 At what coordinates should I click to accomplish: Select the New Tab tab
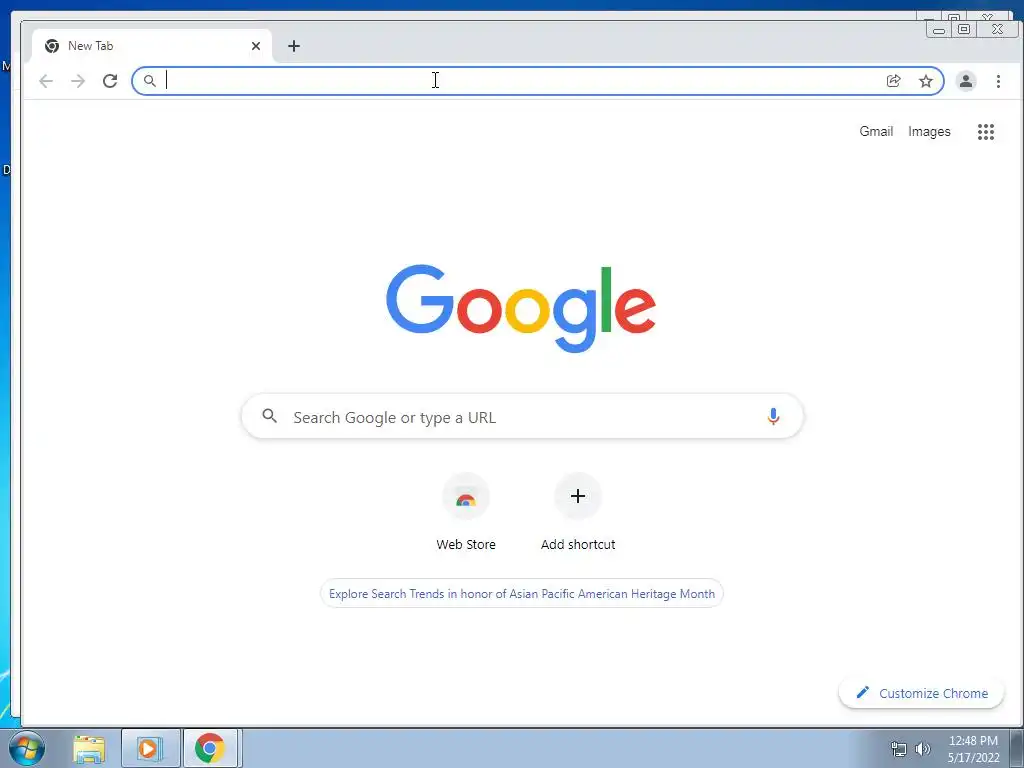point(152,46)
